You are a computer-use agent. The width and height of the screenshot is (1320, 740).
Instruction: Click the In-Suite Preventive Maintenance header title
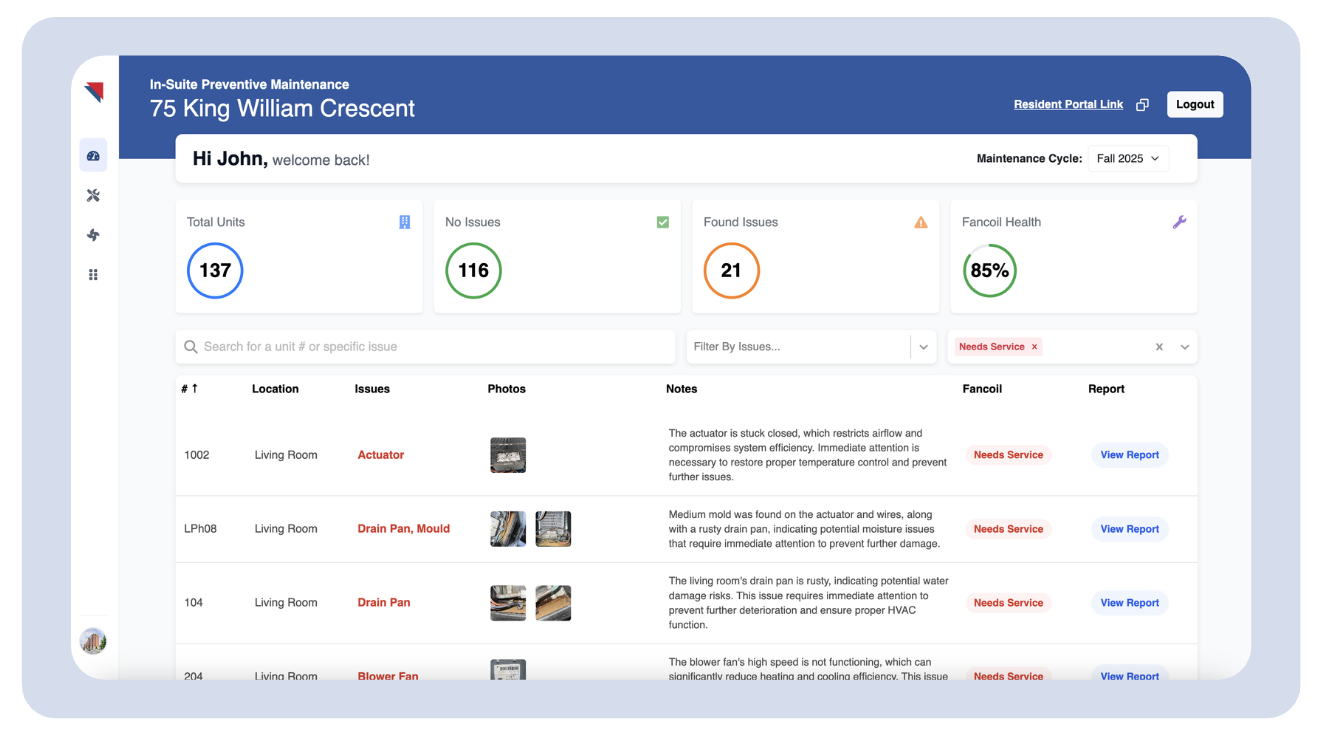click(249, 84)
